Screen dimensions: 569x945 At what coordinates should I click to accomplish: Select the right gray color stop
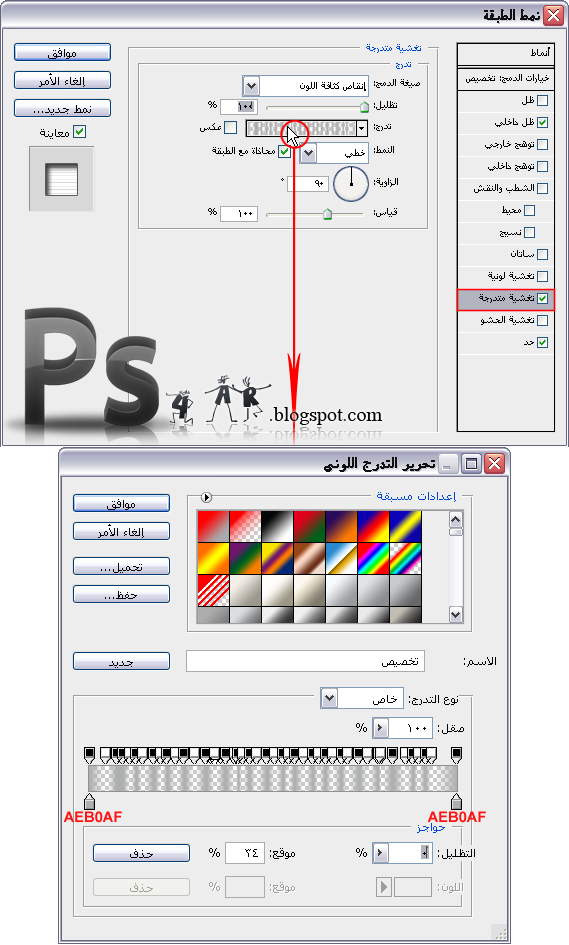(456, 801)
